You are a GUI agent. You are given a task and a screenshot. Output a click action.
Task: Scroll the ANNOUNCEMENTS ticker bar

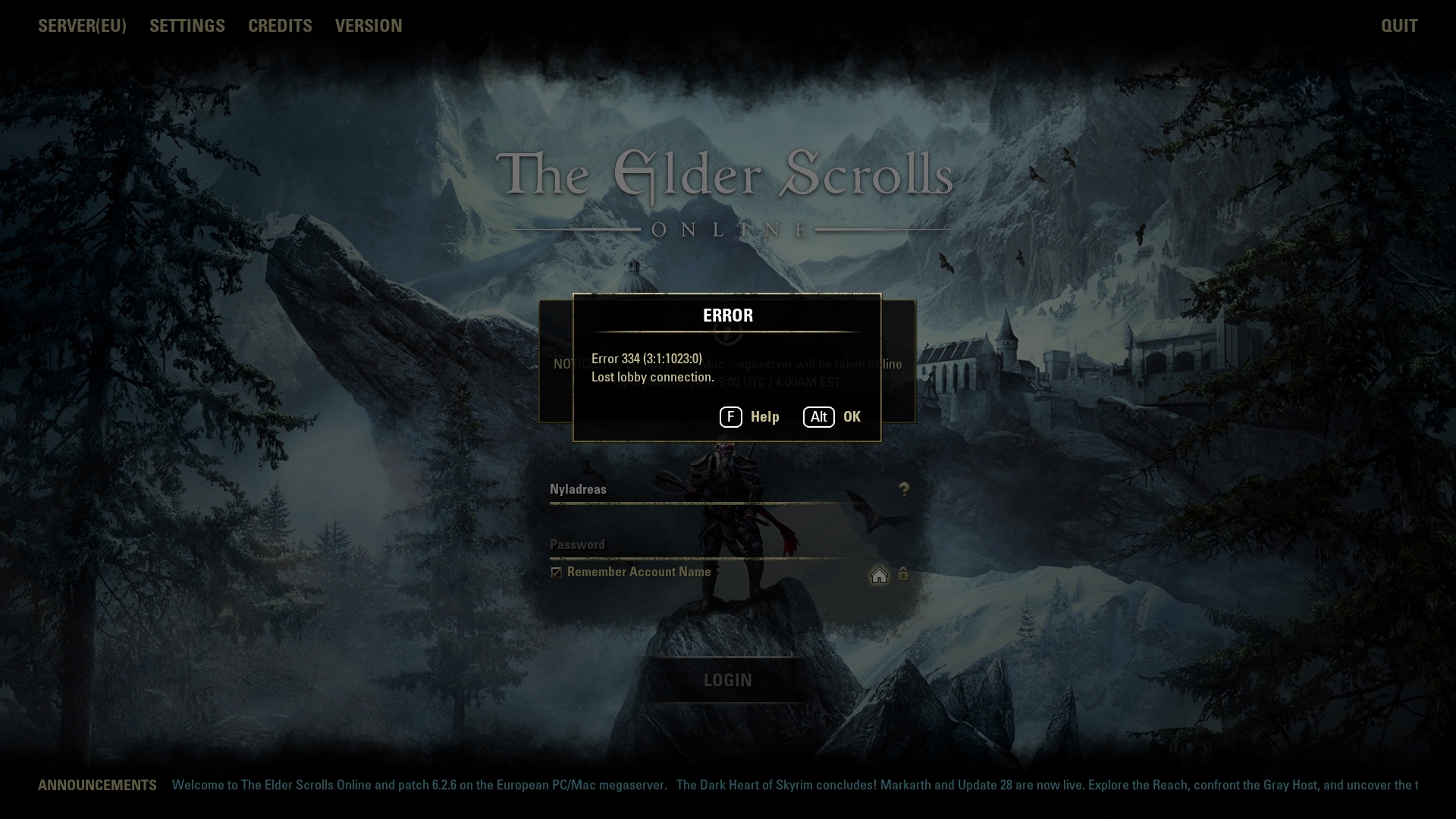coord(728,786)
